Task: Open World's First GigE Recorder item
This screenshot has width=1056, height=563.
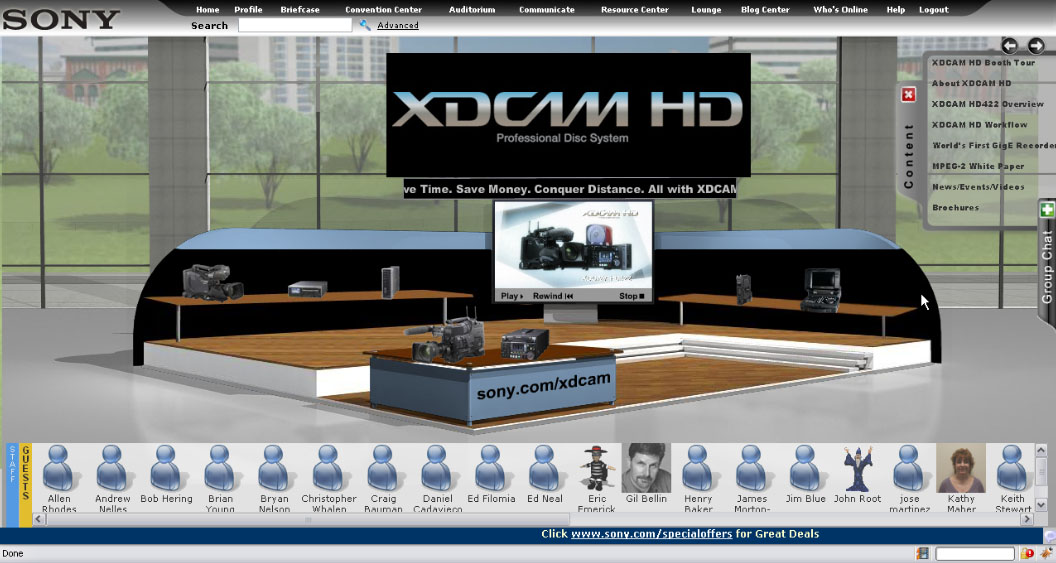Action: pos(993,145)
